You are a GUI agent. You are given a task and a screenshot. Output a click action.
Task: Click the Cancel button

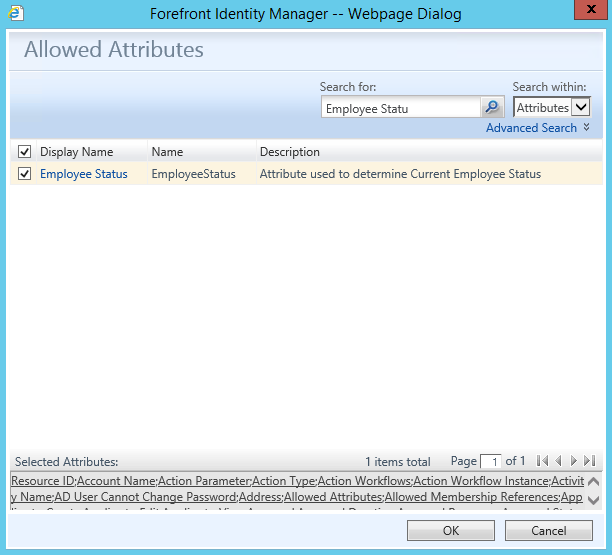tap(548, 530)
